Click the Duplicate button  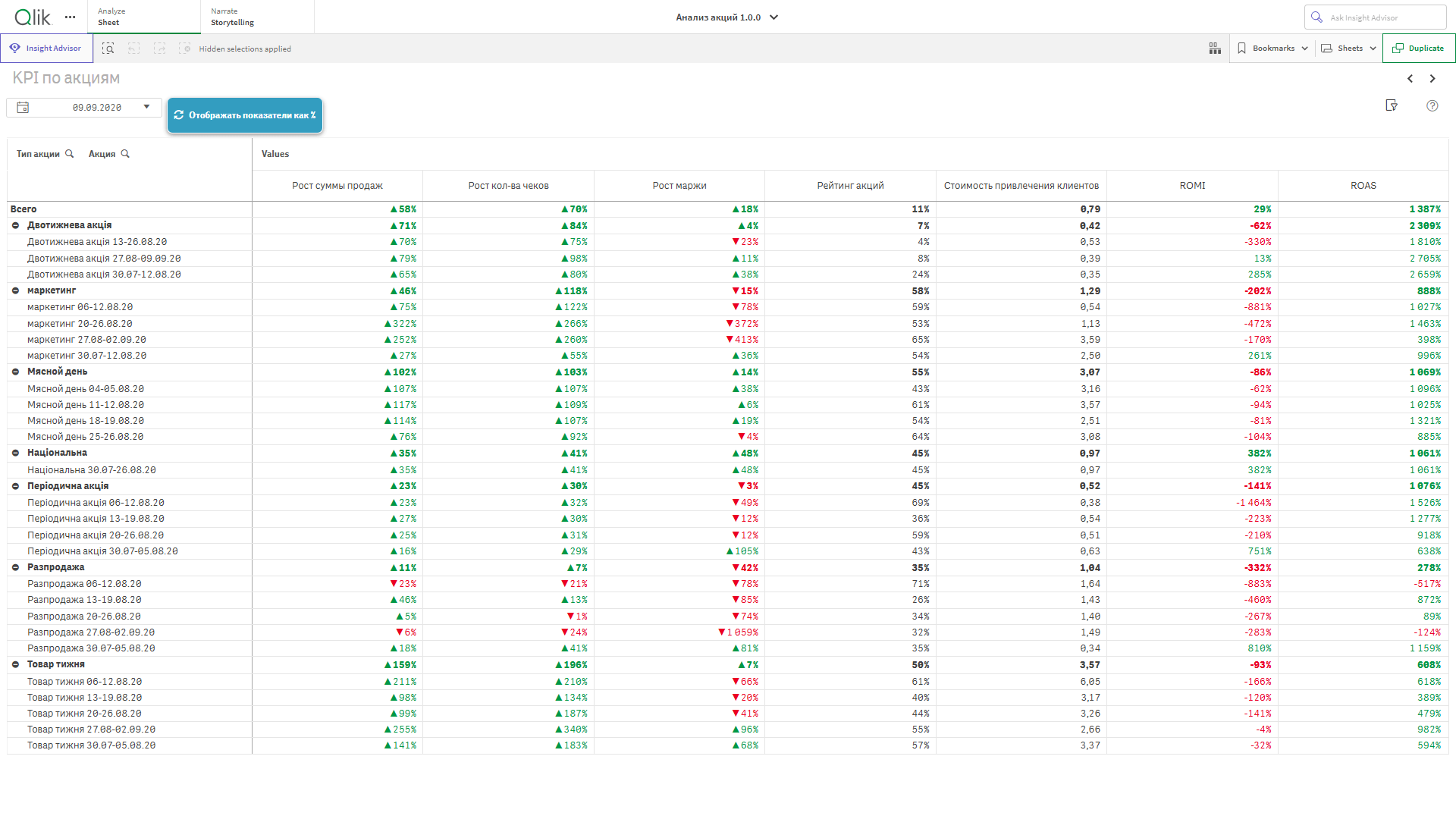coord(1418,49)
